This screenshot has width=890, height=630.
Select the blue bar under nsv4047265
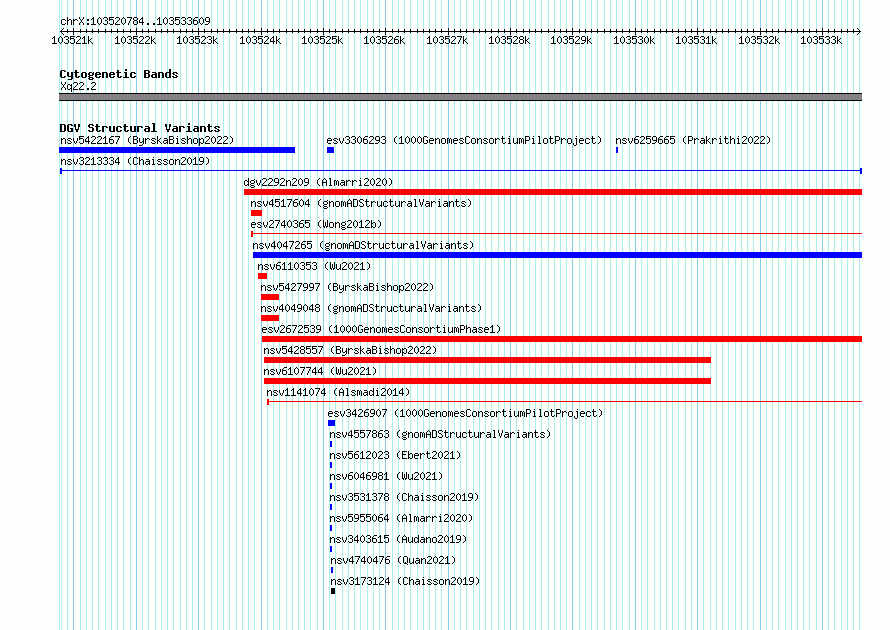coord(557,255)
